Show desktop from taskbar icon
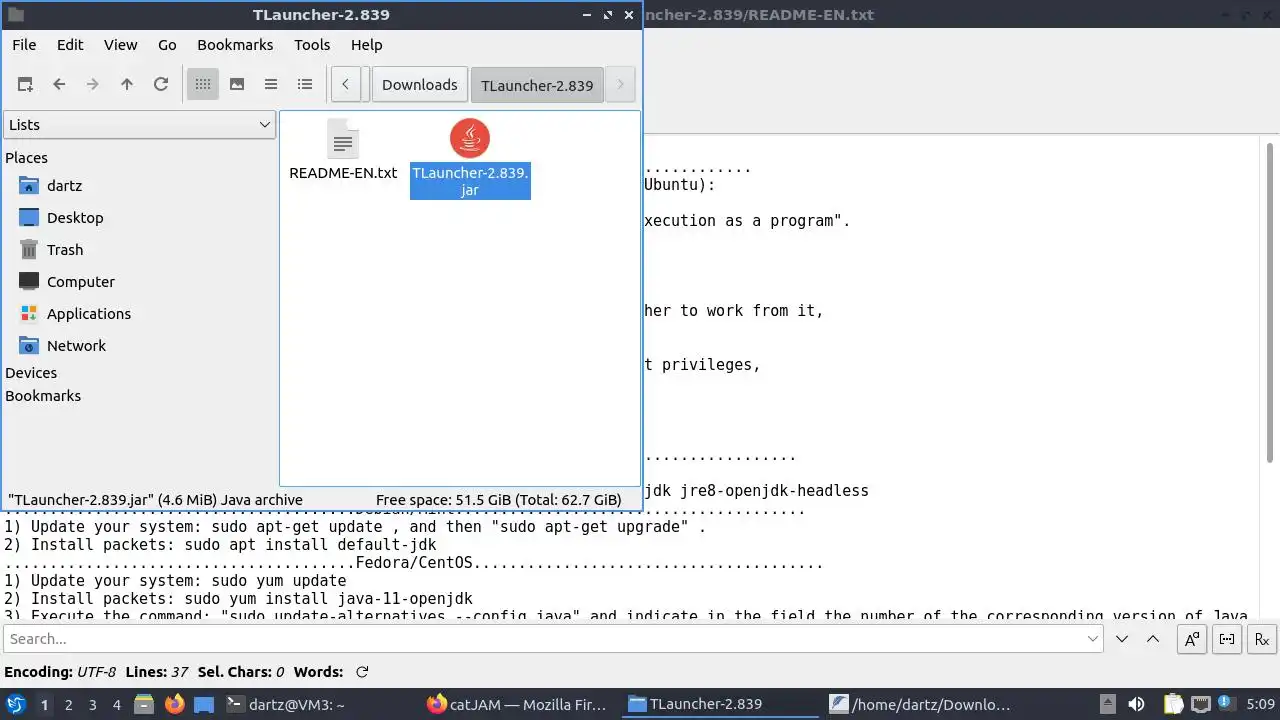The height and width of the screenshot is (720, 1280). 204,704
